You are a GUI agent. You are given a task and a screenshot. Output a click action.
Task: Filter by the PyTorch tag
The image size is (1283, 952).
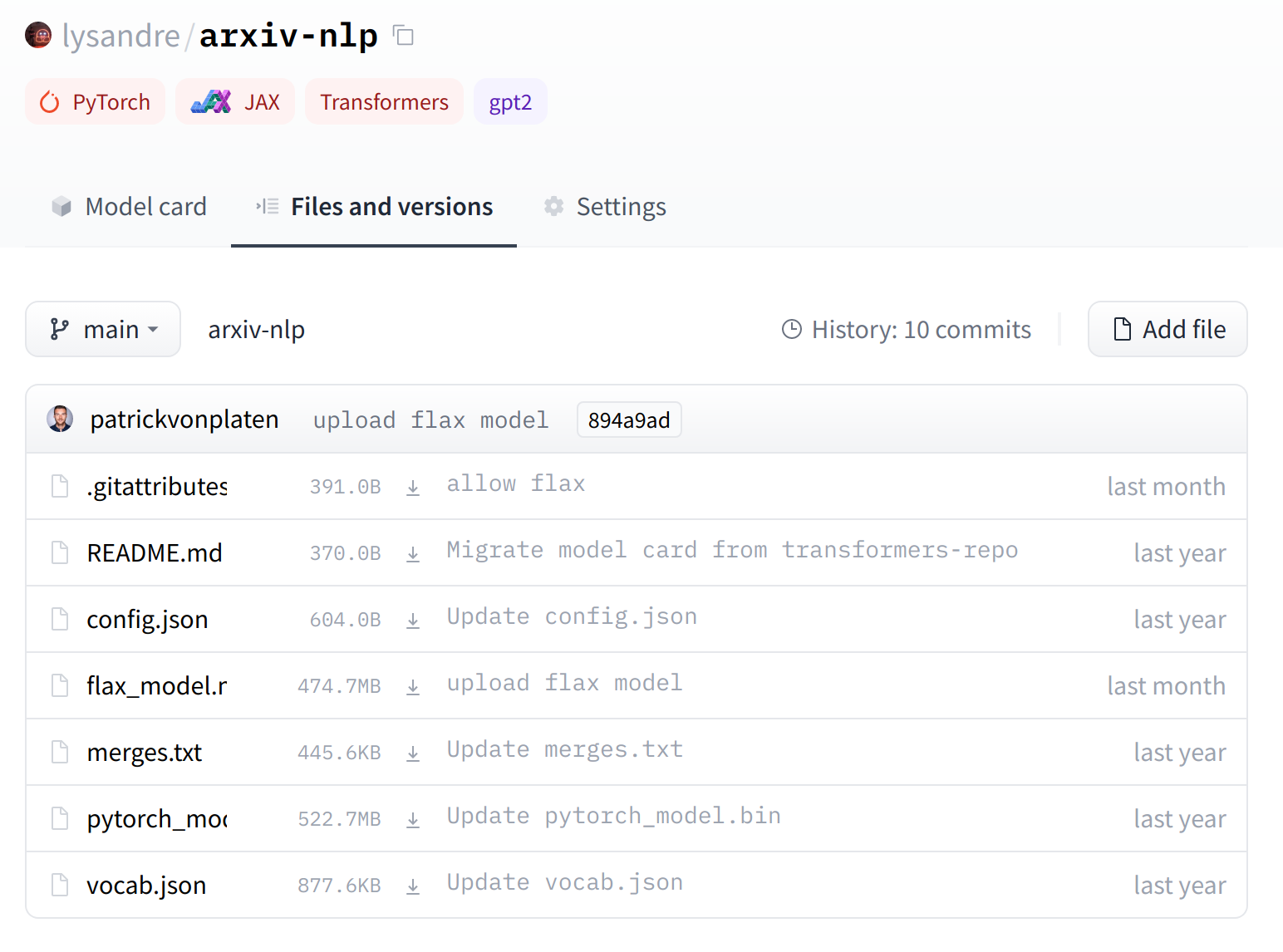tap(96, 102)
